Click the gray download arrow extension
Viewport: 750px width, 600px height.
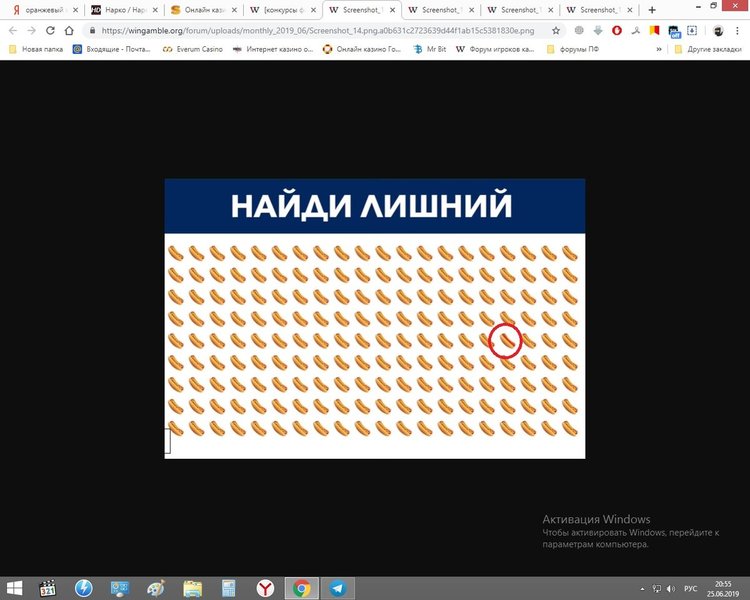598,31
